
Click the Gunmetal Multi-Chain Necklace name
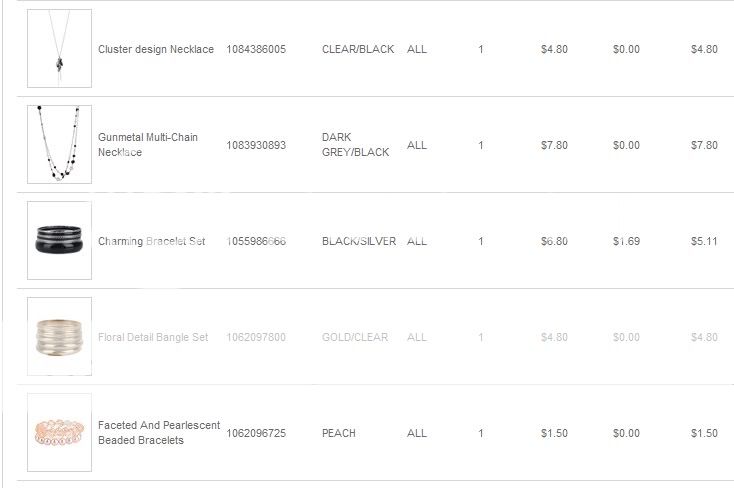pyautogui.click(x=148, y=145)
